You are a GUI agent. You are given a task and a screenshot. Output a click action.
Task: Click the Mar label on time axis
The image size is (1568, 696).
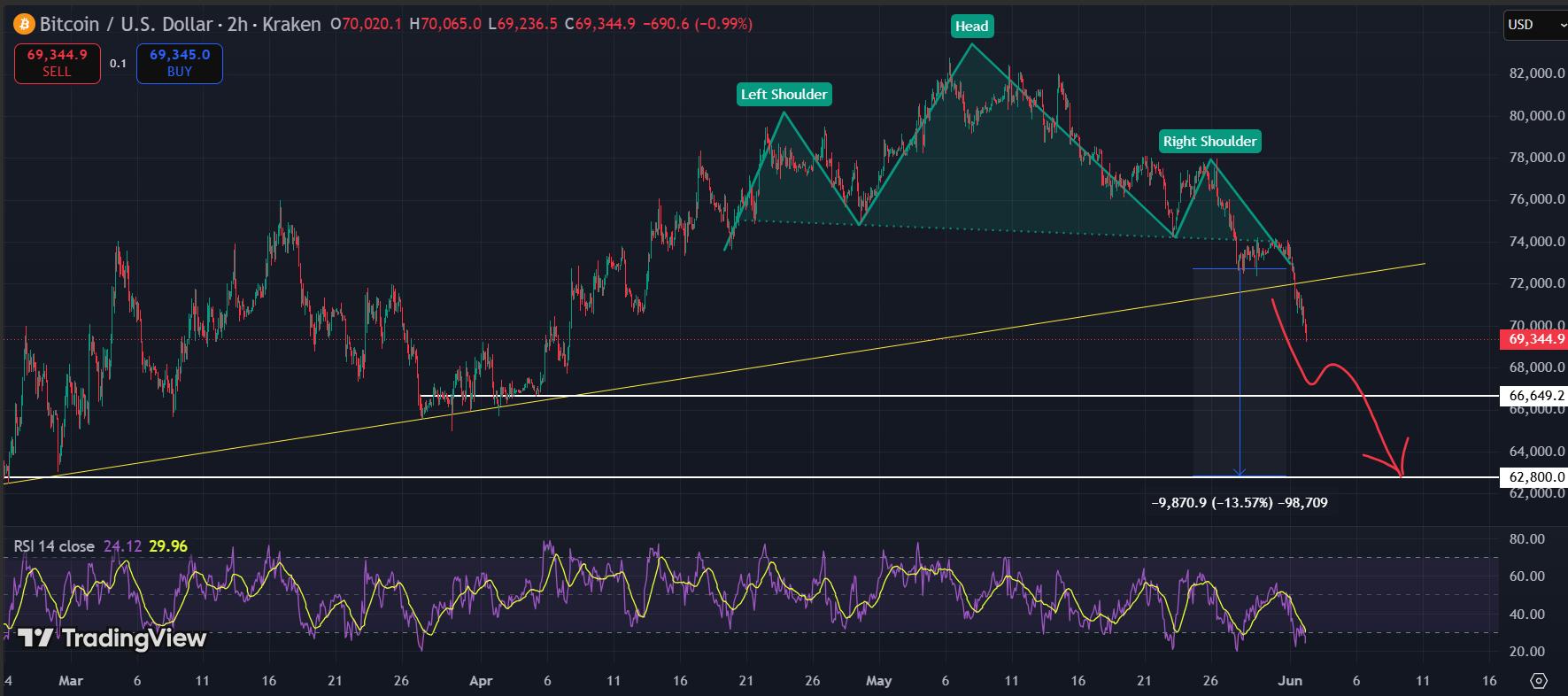(x=71, y=681)
